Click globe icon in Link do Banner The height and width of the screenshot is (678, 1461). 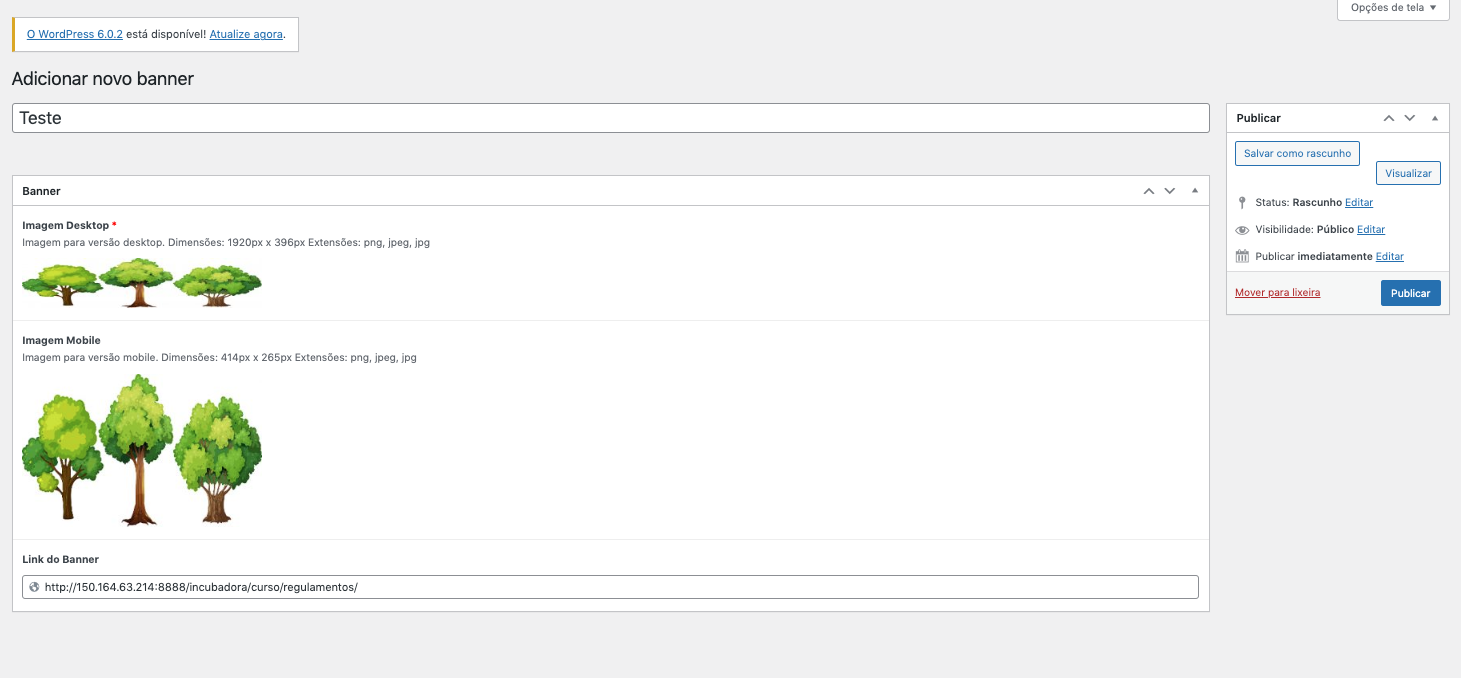tap(34, 587)
